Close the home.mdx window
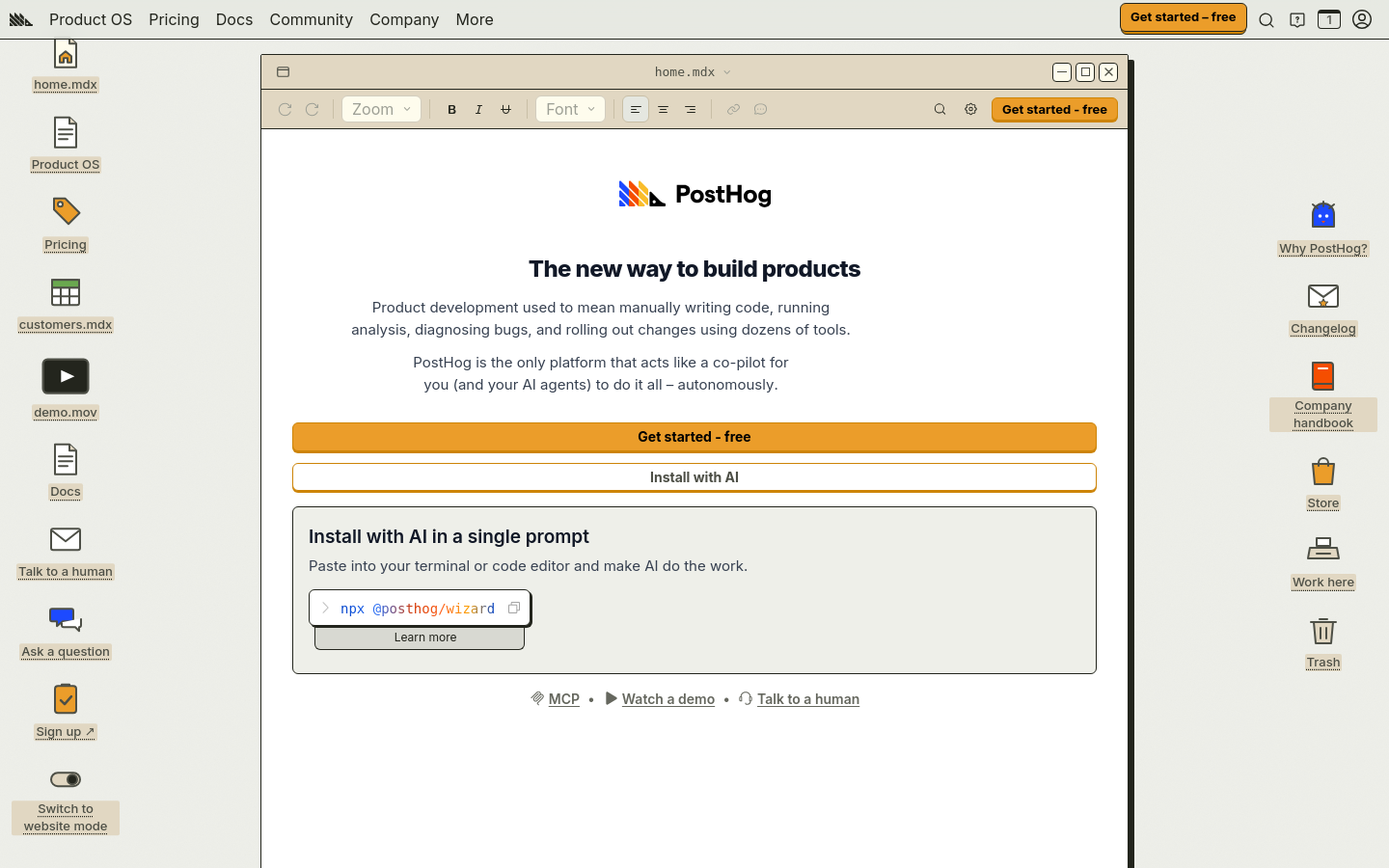 point(1108,72)
